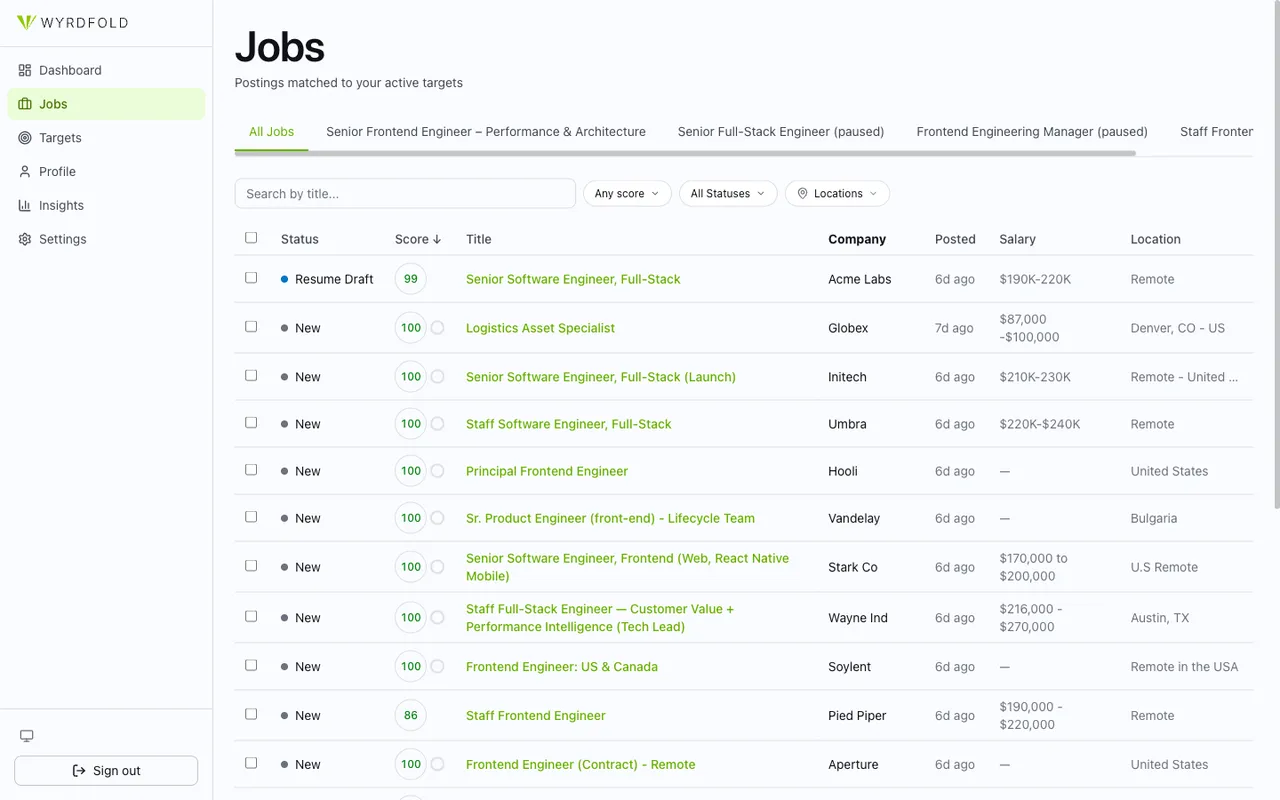Image resolution: width=1280 pixels, height=800 pixels.
Task: Click the score circle for Logistics Asset Specialist
Action: pyautogui.click(x=437, y=328)
